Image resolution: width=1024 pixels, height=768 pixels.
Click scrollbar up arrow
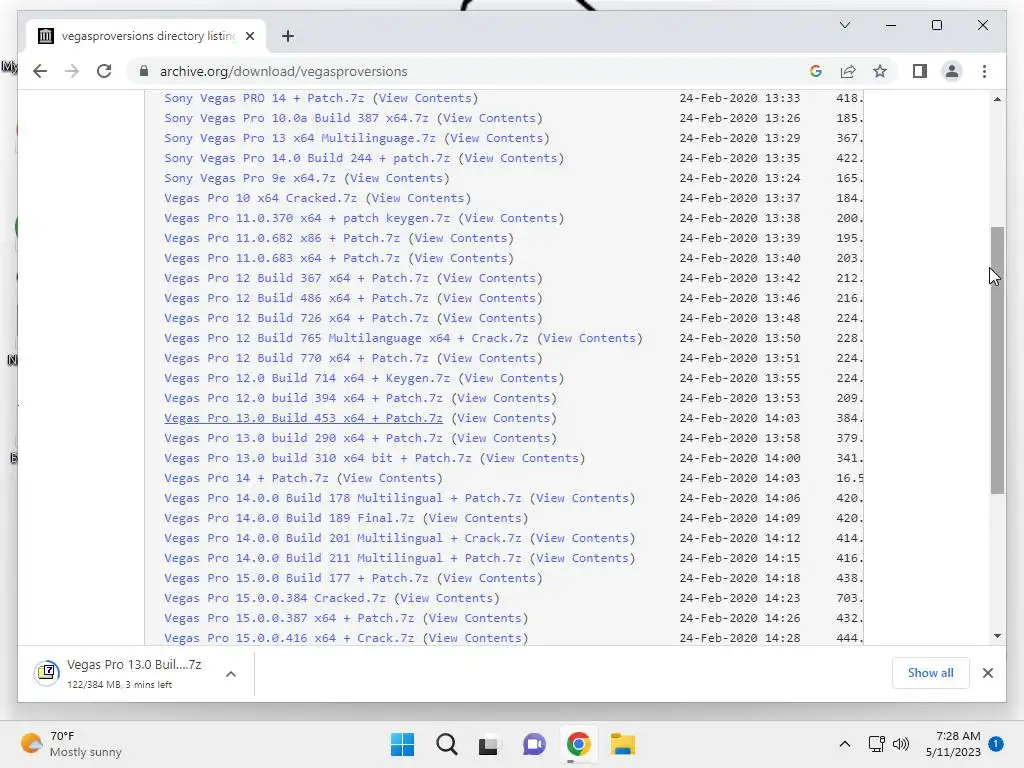coord(997,99)
